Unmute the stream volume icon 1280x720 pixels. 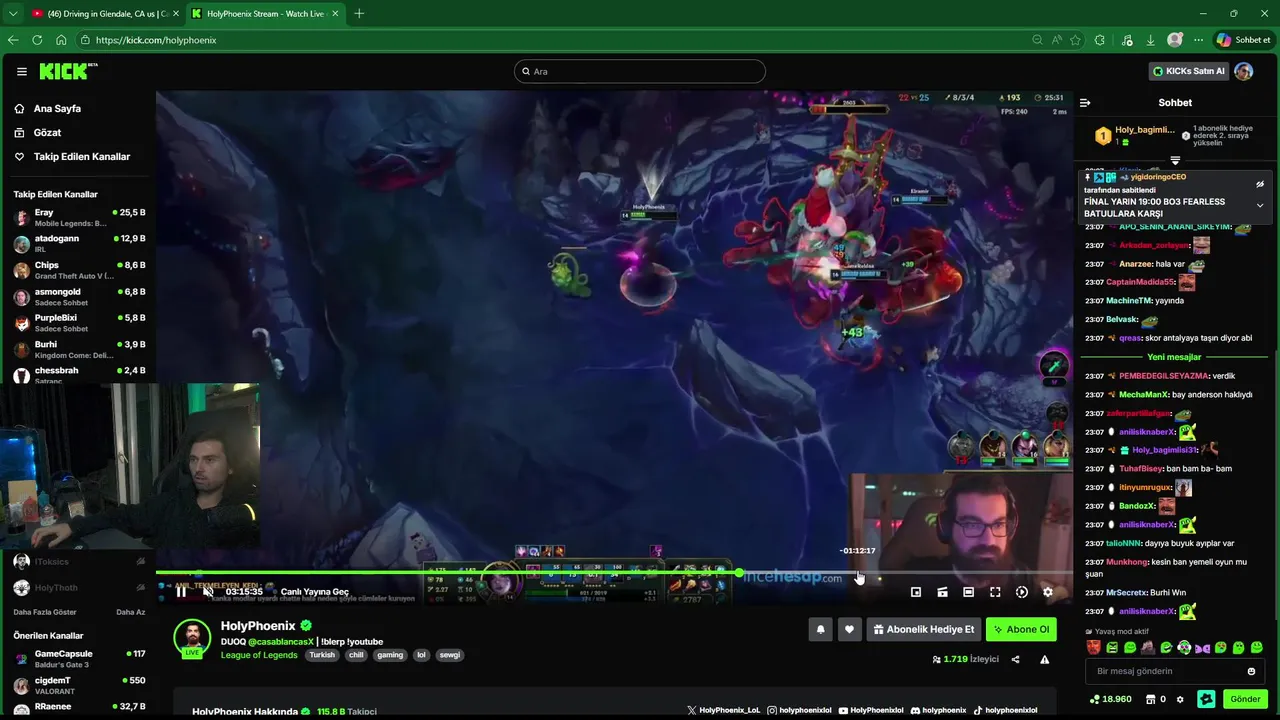(207, 592)
